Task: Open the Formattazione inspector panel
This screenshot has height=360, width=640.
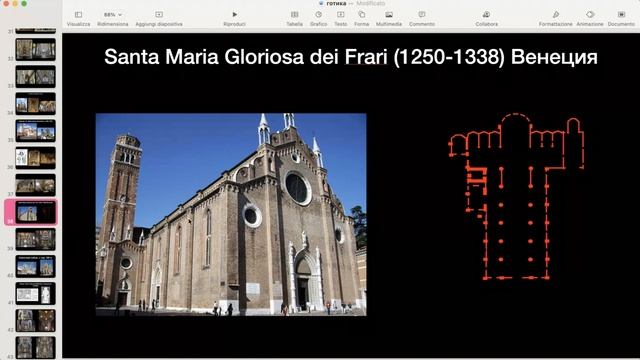Action: [556, 15]
